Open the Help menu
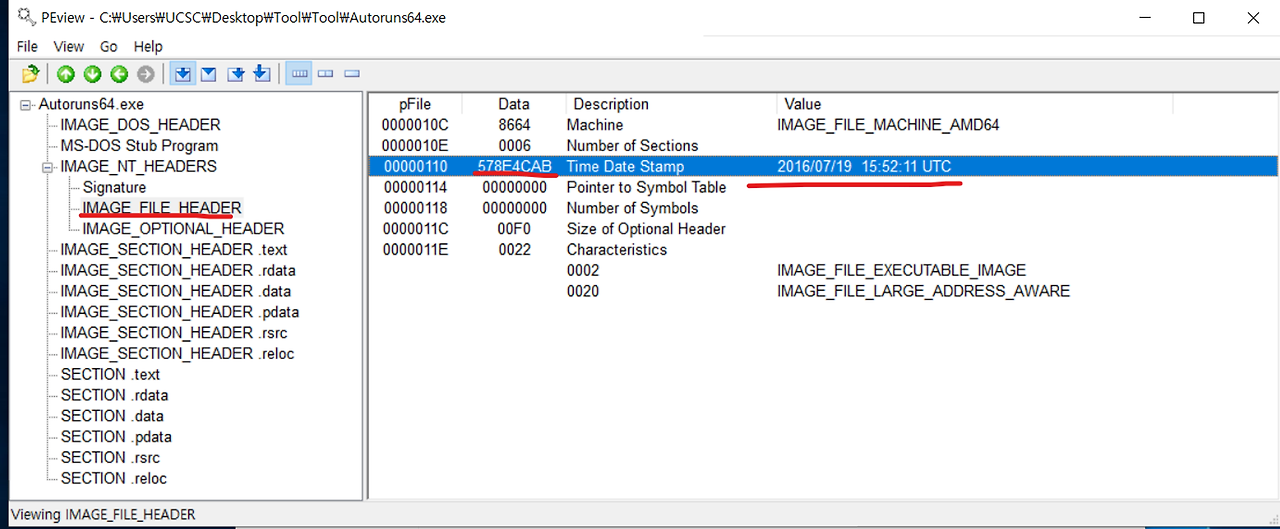Viewport: 1280px width, 529px height. click(148, 46)
